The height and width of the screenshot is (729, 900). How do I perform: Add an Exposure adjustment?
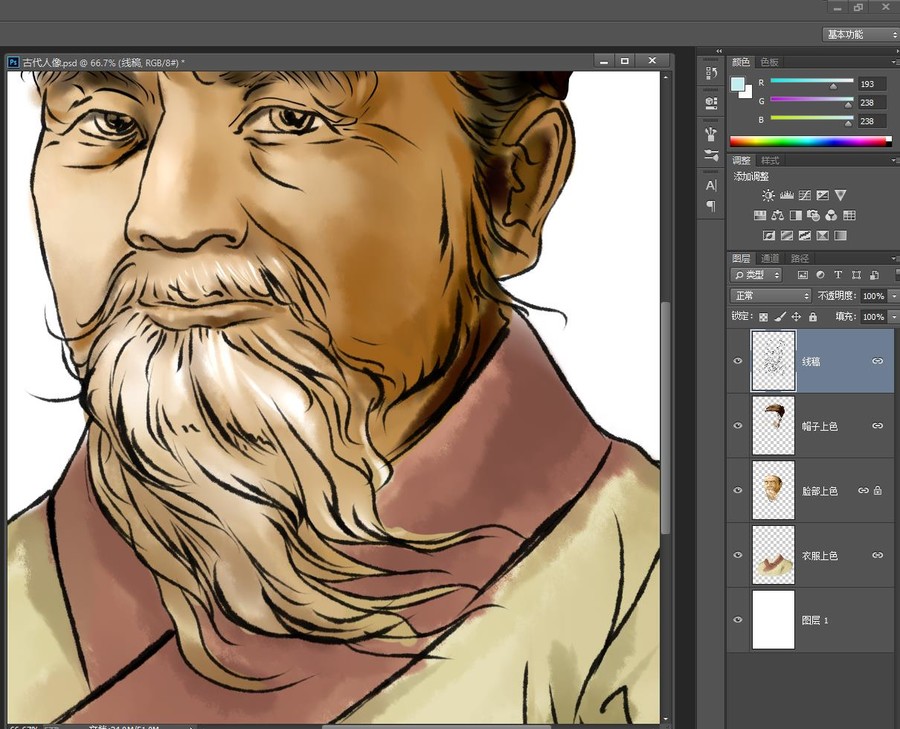click(823, 195)
